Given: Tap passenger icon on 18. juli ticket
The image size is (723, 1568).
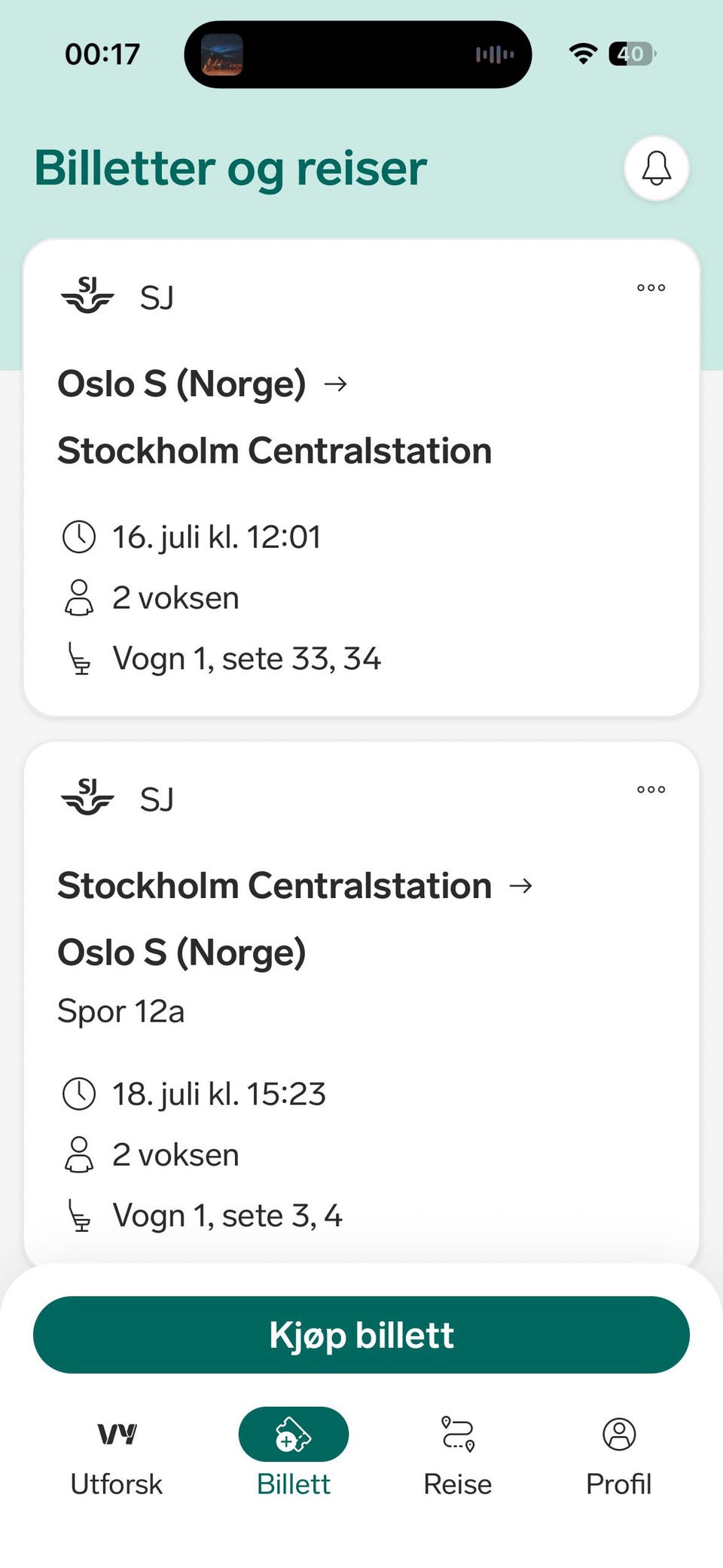Looking at the screenshot, I should coord(78,1154).
